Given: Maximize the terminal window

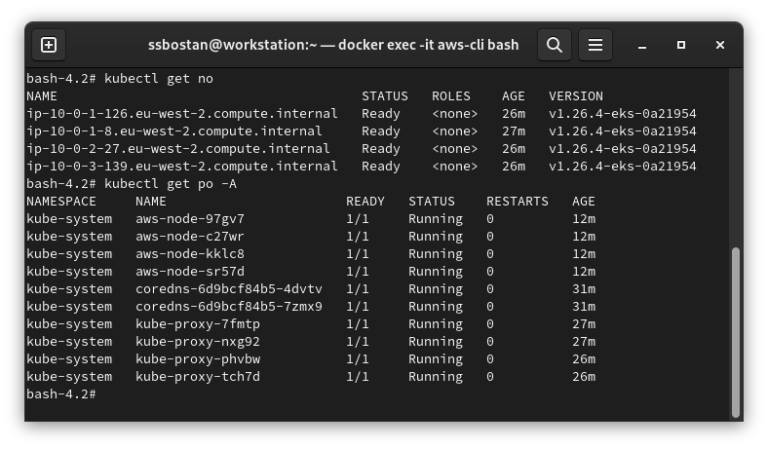Looking at the screenshot, I should point(681,45).
